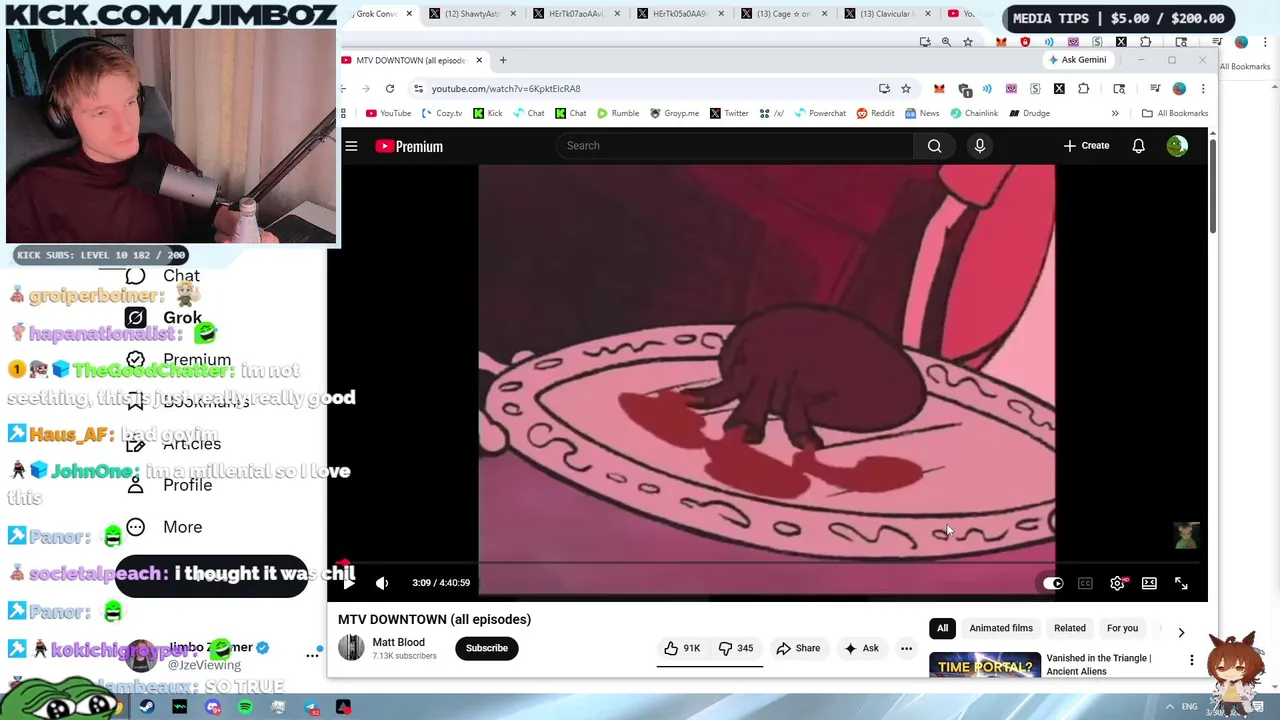The height and width of the screenshot is (720, 1280).
Task: Expand hidden bookmarks with the chevron
Action: click(x=1115, y=113)
